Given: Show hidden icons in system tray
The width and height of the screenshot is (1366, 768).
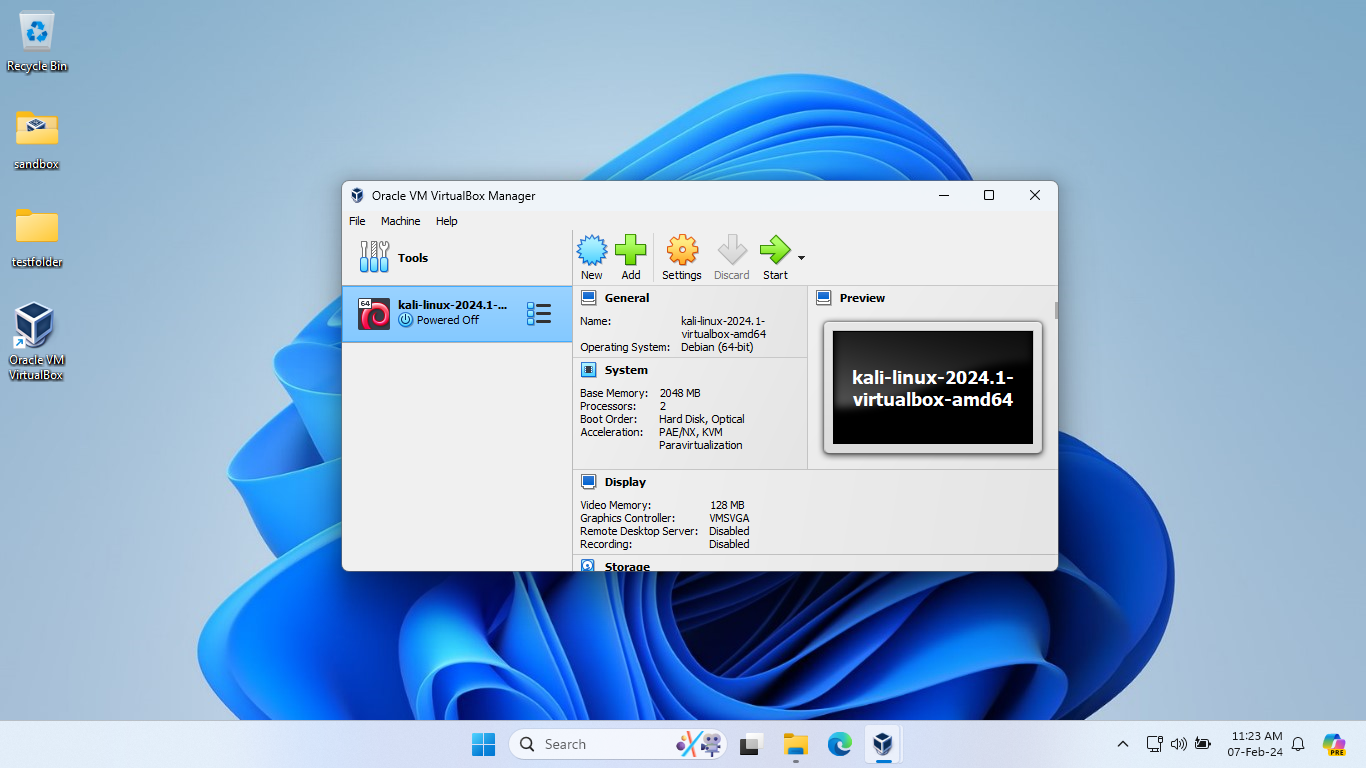Looking at the screenshot, I should click(x=1123, y=744).
